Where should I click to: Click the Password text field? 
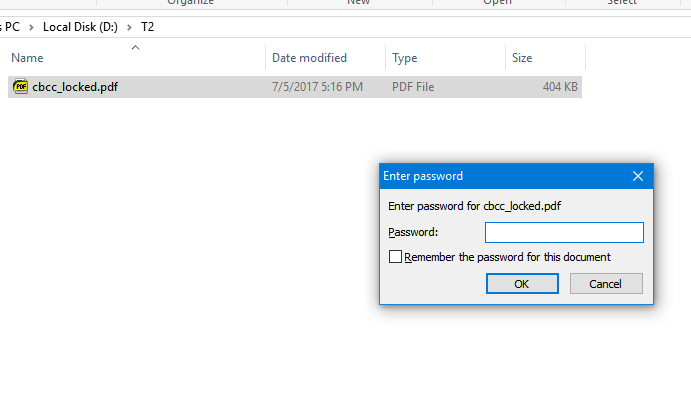click(564, 232)
